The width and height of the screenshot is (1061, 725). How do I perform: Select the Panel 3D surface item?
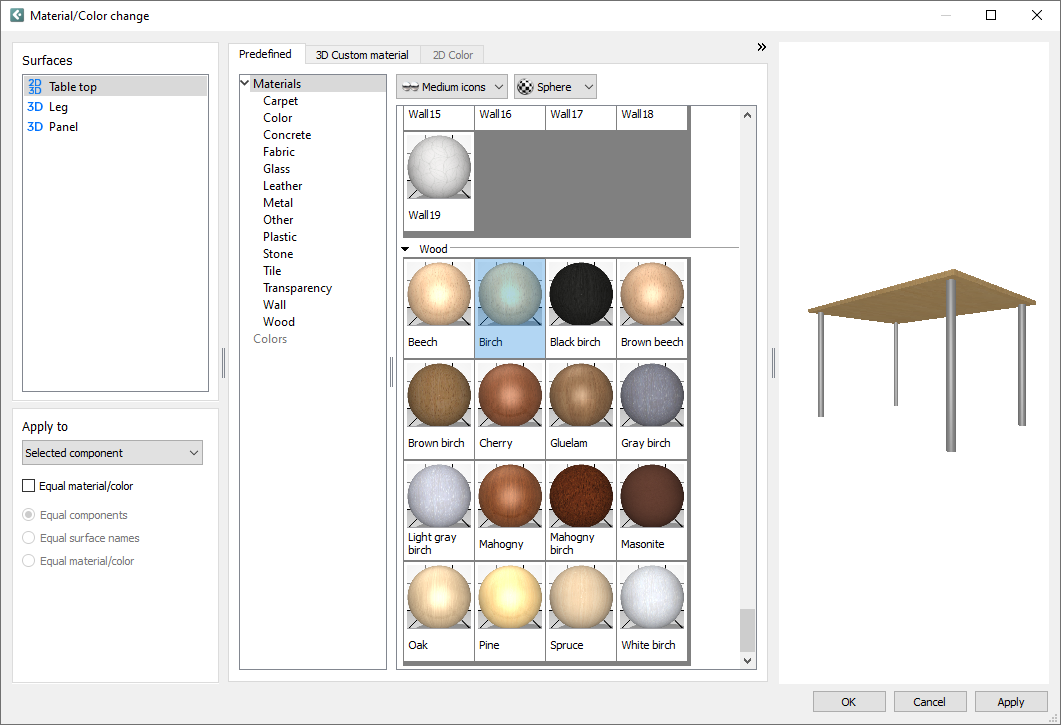[62, 126]
